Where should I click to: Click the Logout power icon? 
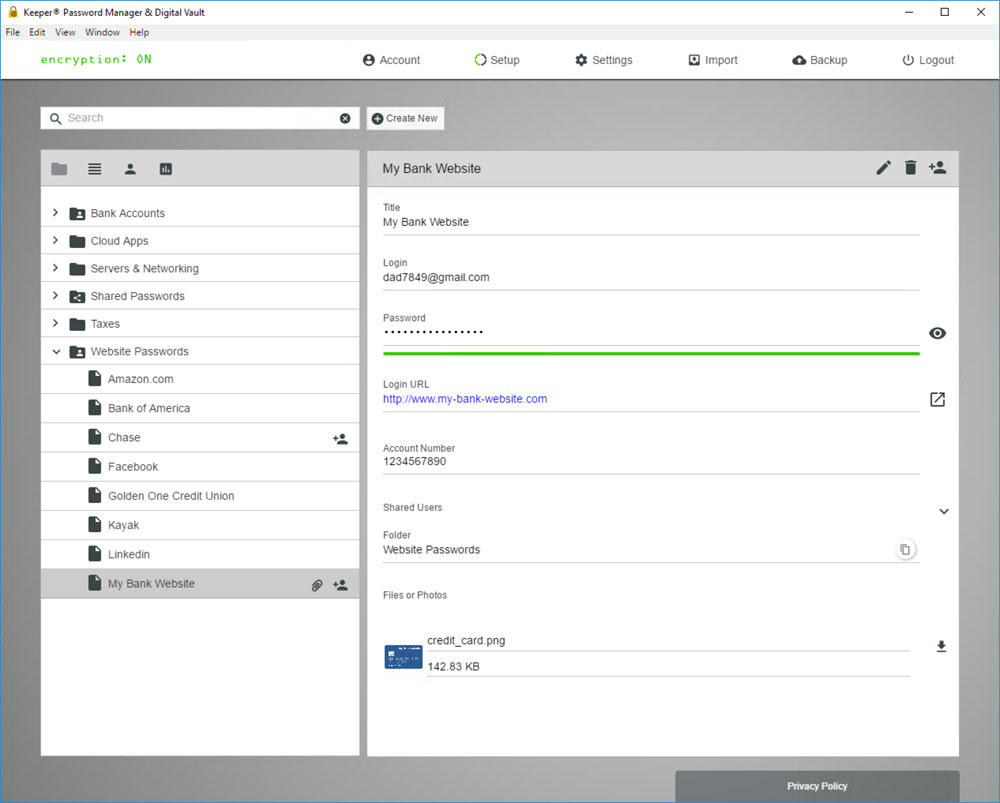click(908, 60)
